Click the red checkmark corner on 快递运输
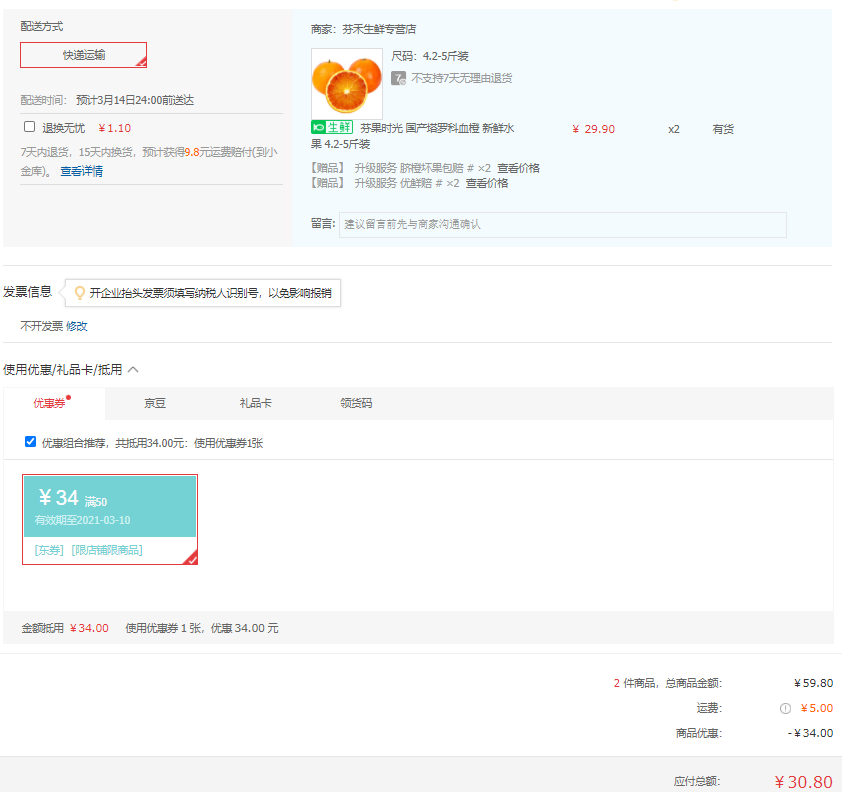The height and width of the screenshot is (792, 842). tap(141, 62)
